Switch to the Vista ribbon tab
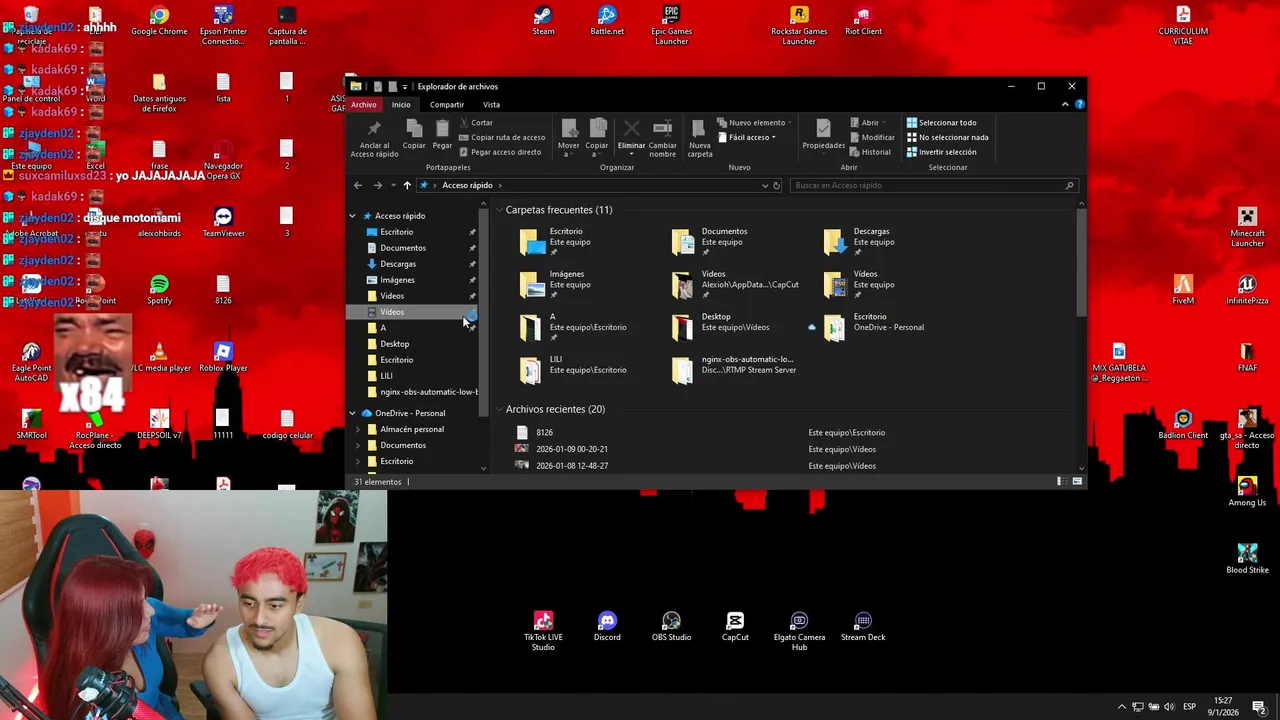The image size is (1280, 720). point(491,104)
